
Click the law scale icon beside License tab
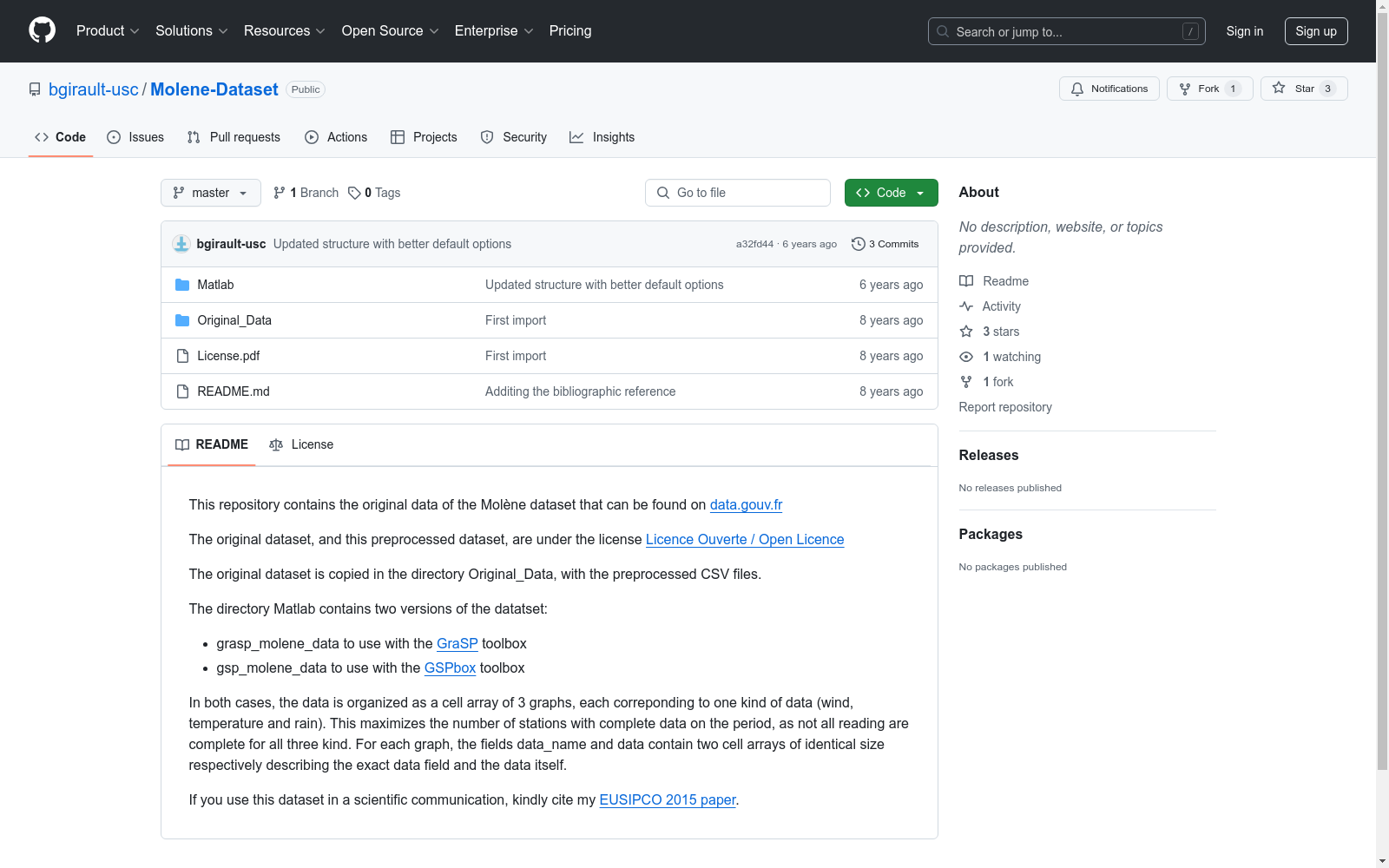click(x=276, y=444)
